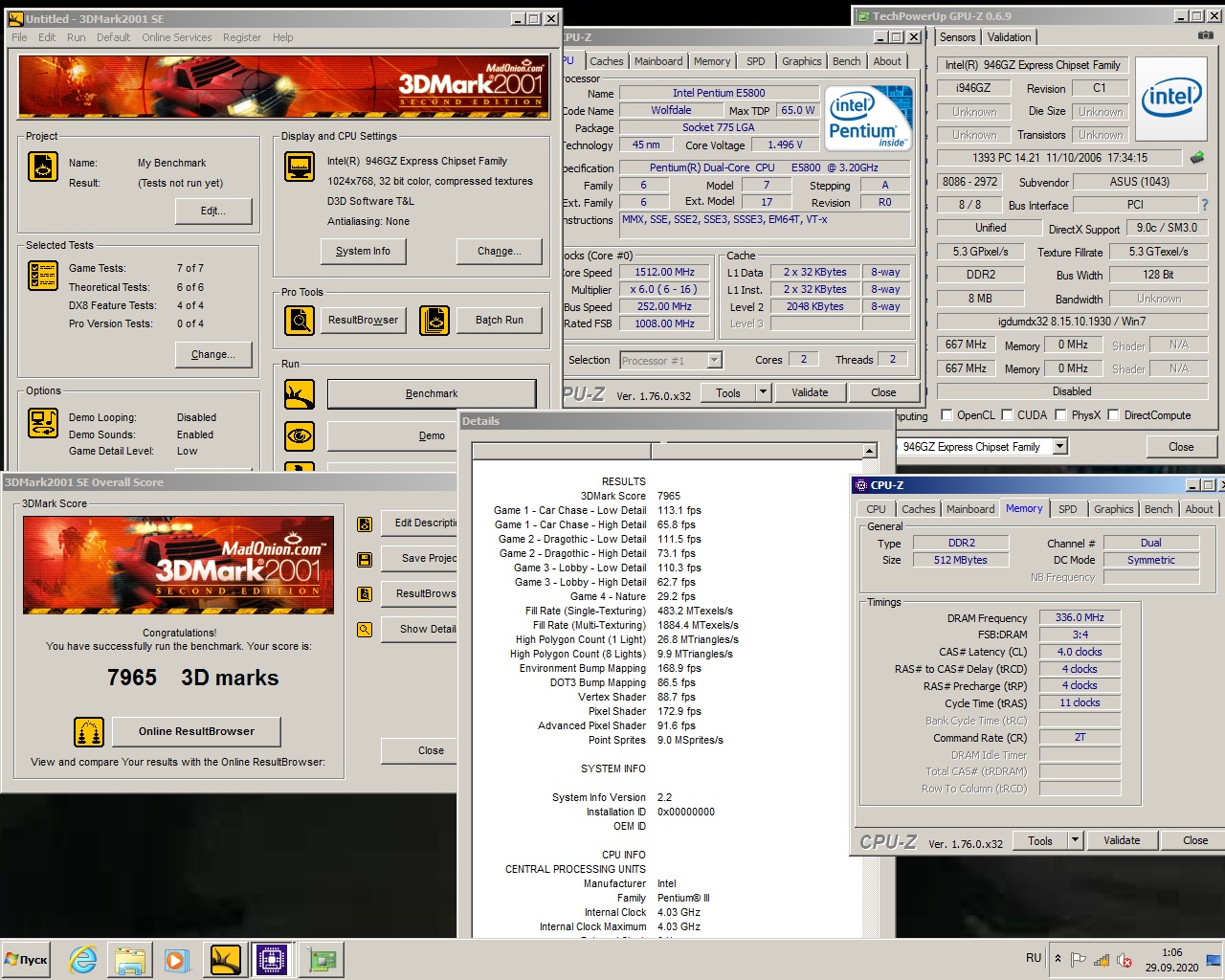The width and height of the screenshot is (1225, 980).
Task: Switch to the Validation tab in GPU-Z
Action: (x=1010, y=37)
